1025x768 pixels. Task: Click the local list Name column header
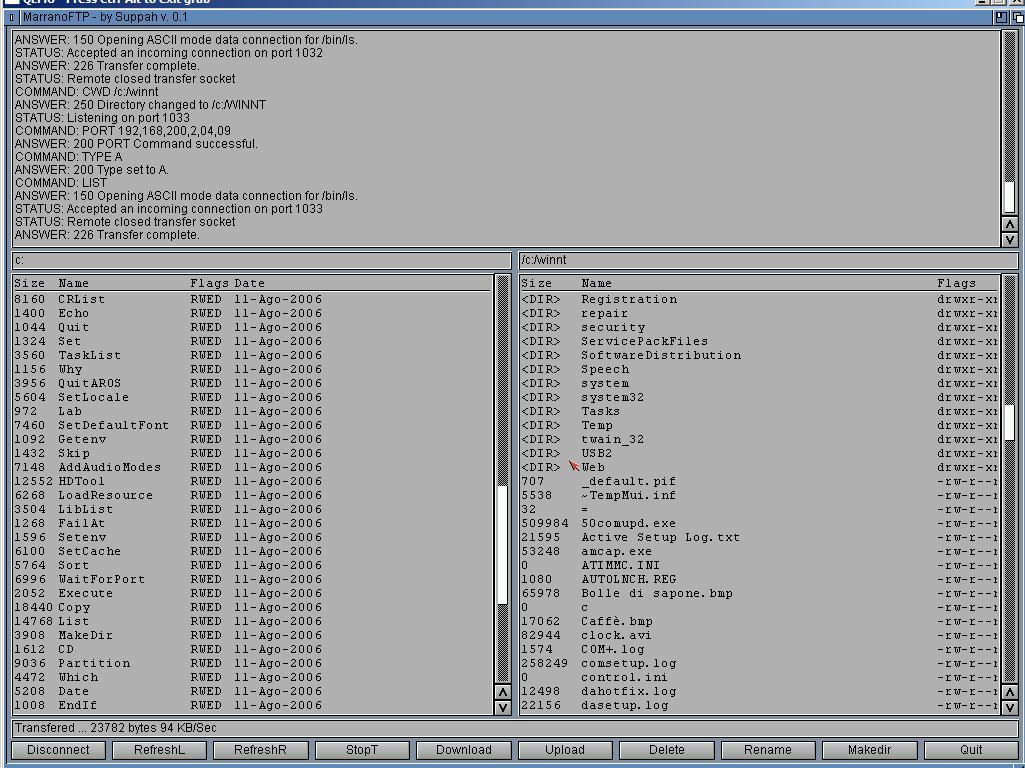73,284
